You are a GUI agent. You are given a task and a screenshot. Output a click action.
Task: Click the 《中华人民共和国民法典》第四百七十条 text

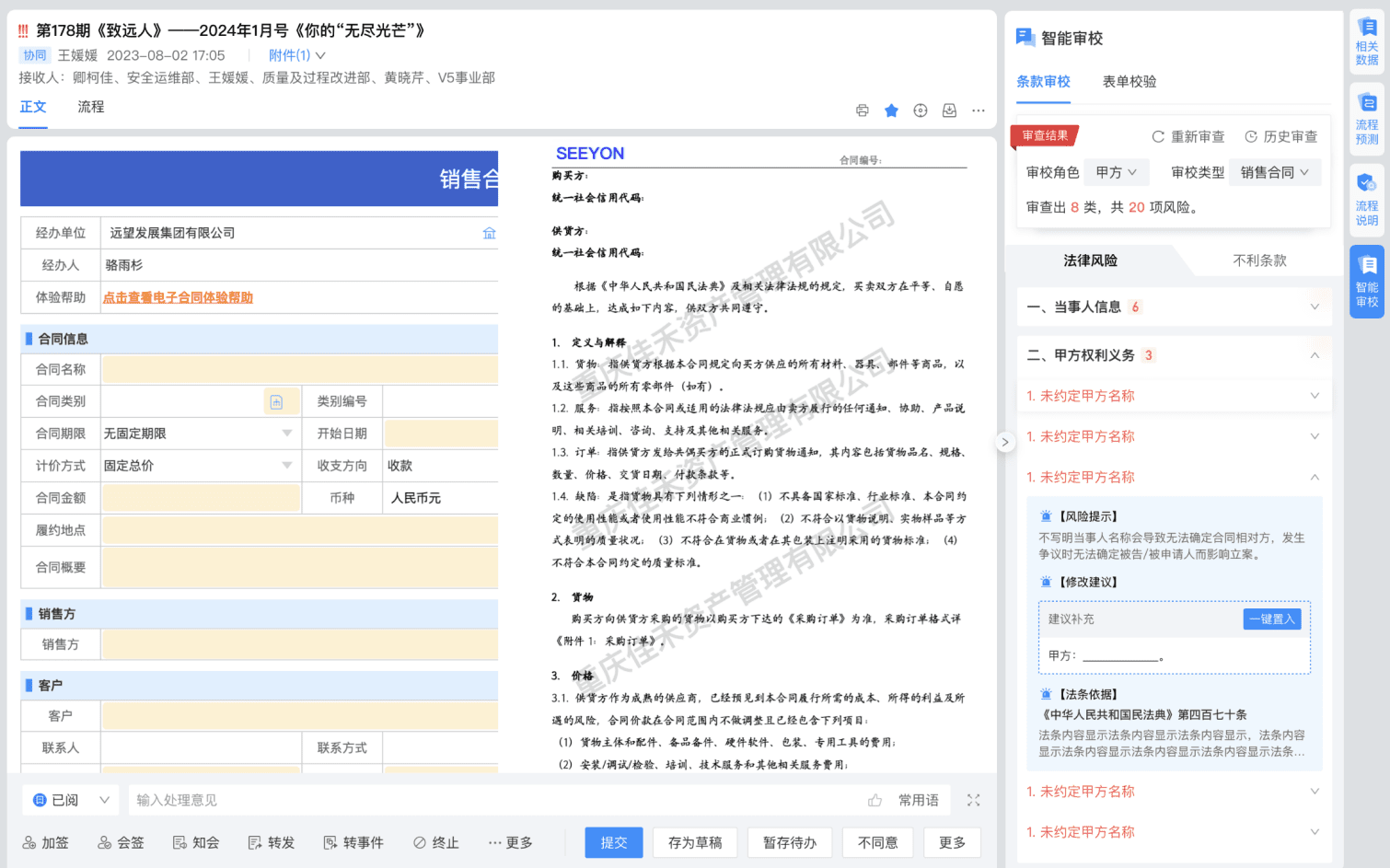1143,715
